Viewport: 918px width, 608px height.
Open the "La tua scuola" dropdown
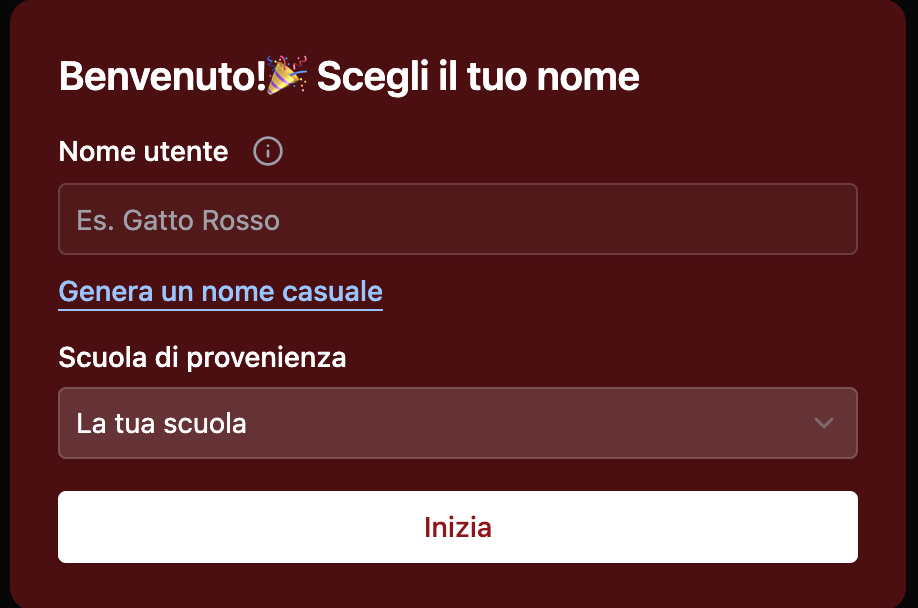click(457, 423)
